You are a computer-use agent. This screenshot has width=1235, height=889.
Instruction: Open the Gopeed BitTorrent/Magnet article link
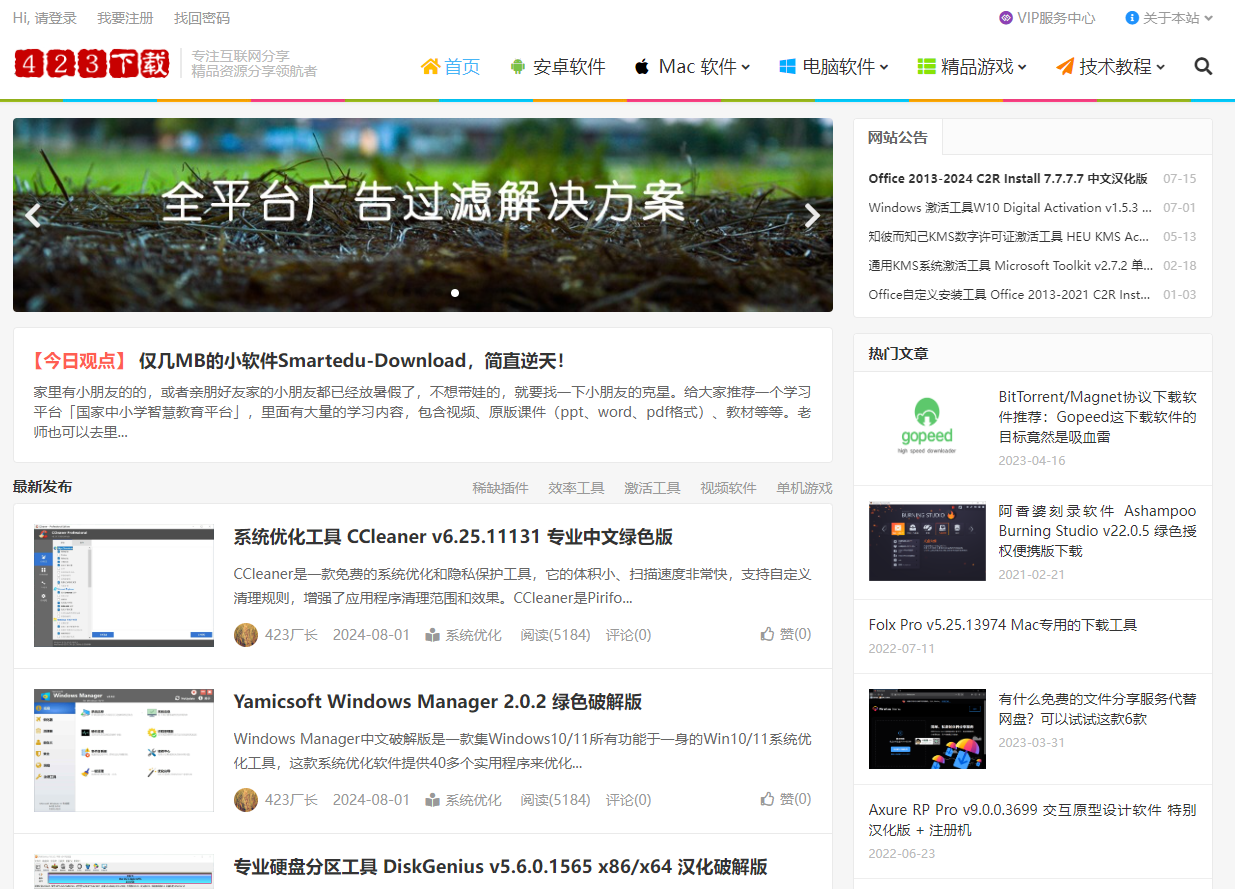point(1097,417)
